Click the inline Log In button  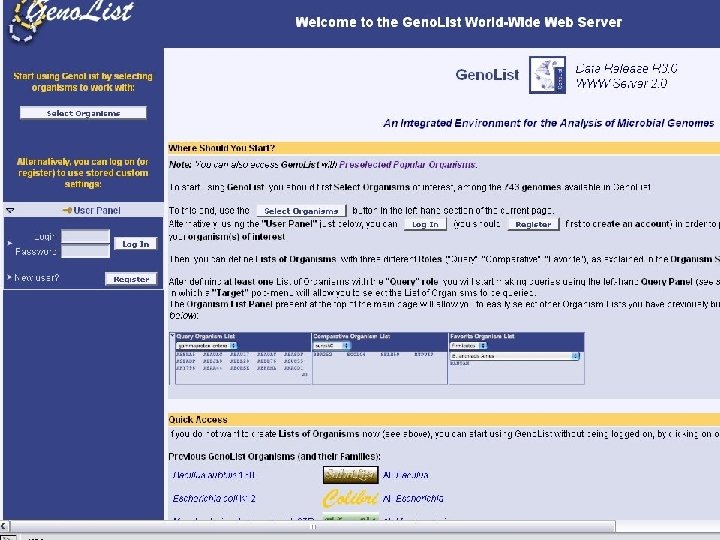[425, 224]
